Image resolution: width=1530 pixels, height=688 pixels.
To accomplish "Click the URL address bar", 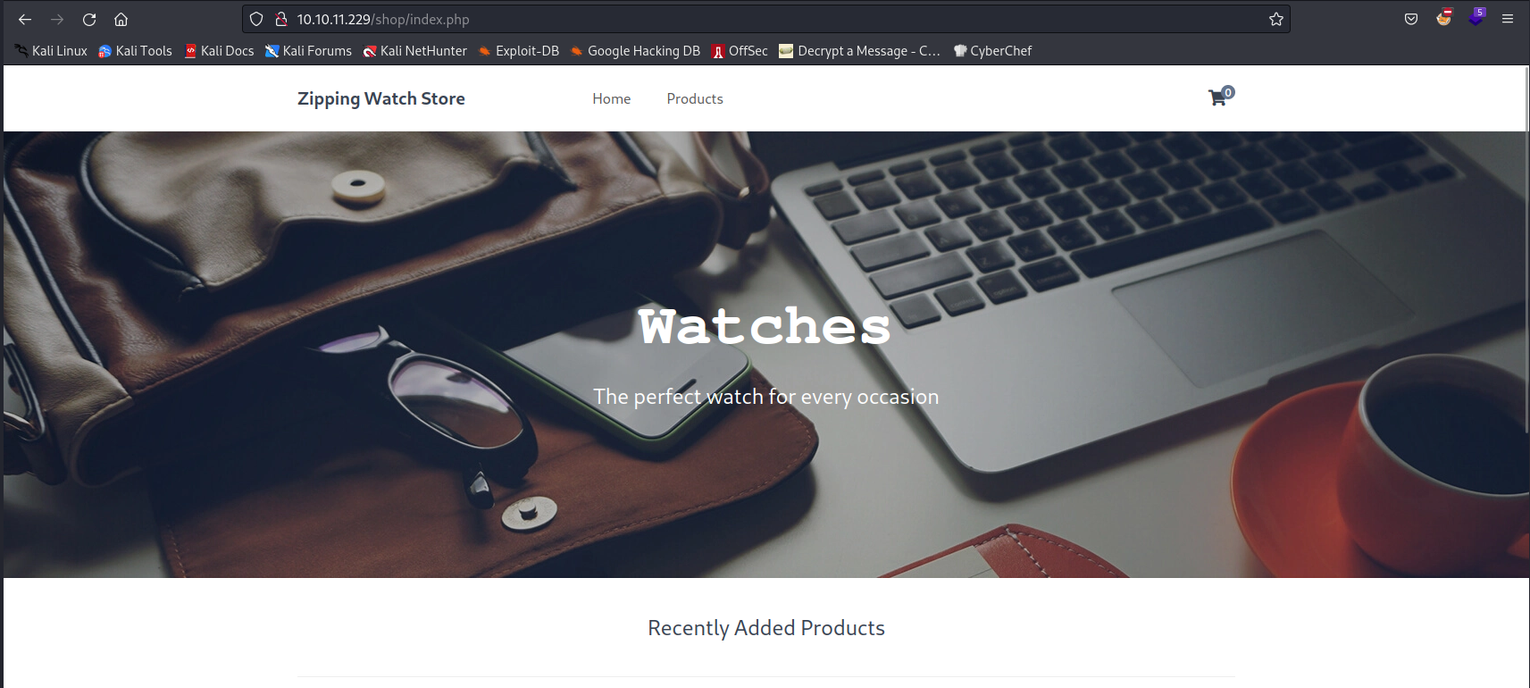I will tap(765, 19).
